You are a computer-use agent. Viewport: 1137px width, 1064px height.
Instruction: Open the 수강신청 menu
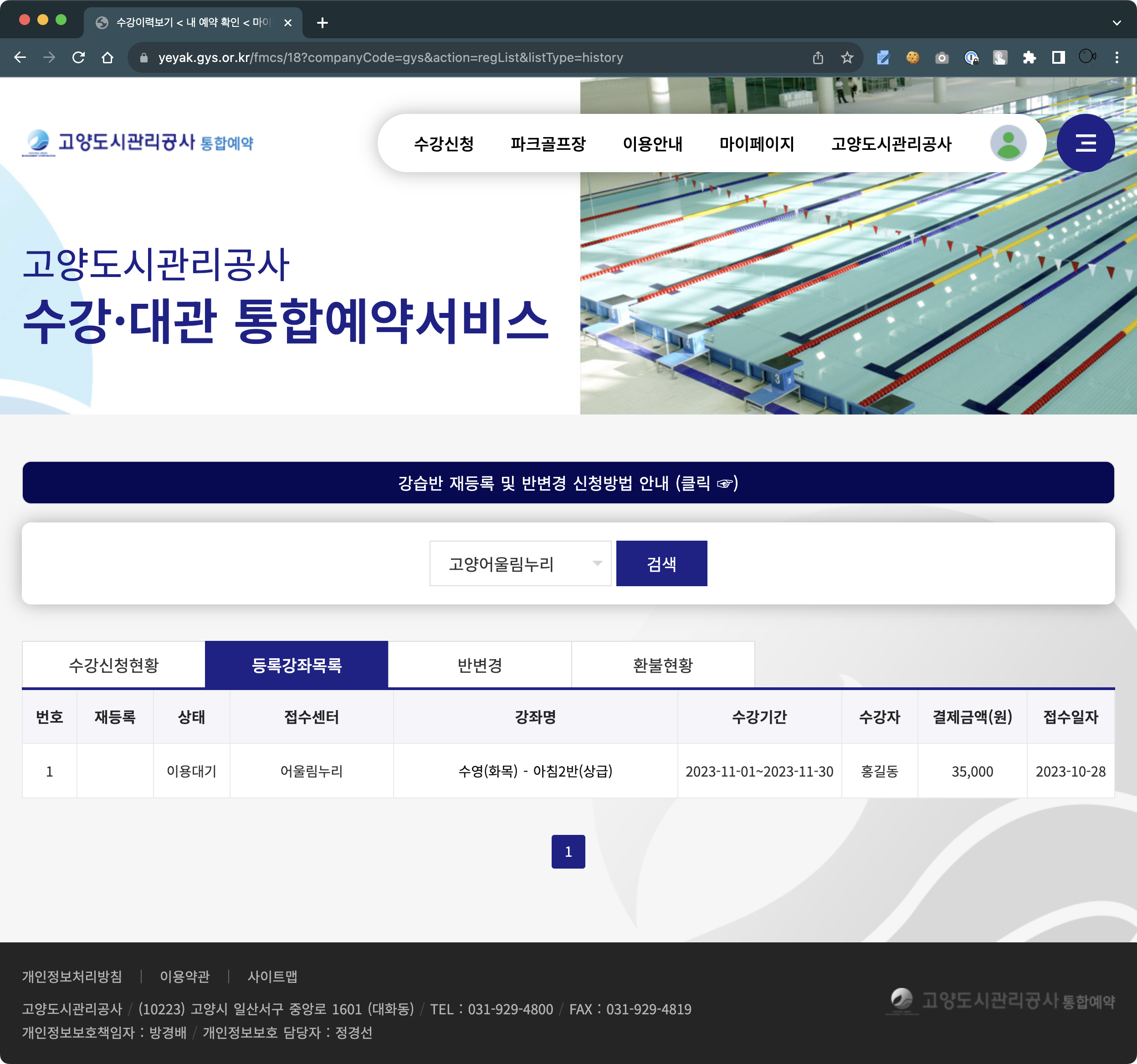point(444,143)
